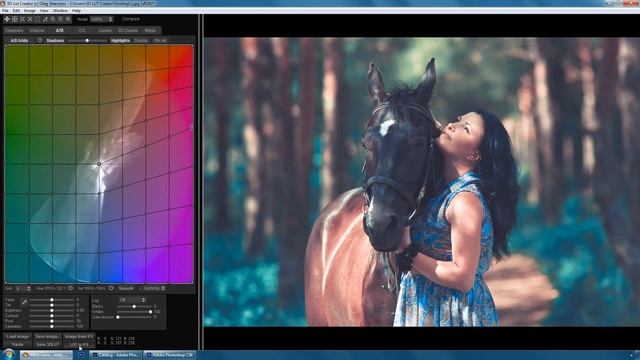Switch to the Volume tab
The image size is (640, 360).
37,31
